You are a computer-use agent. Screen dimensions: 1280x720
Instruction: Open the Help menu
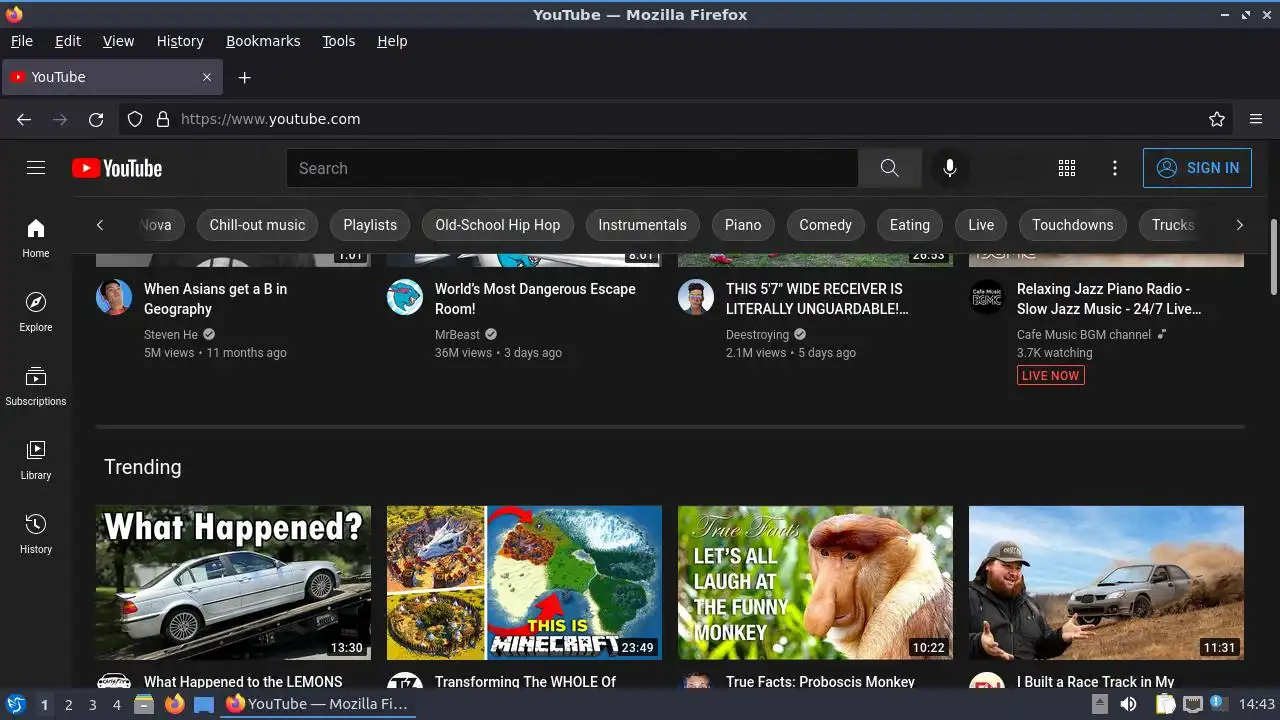pos(392,41)
